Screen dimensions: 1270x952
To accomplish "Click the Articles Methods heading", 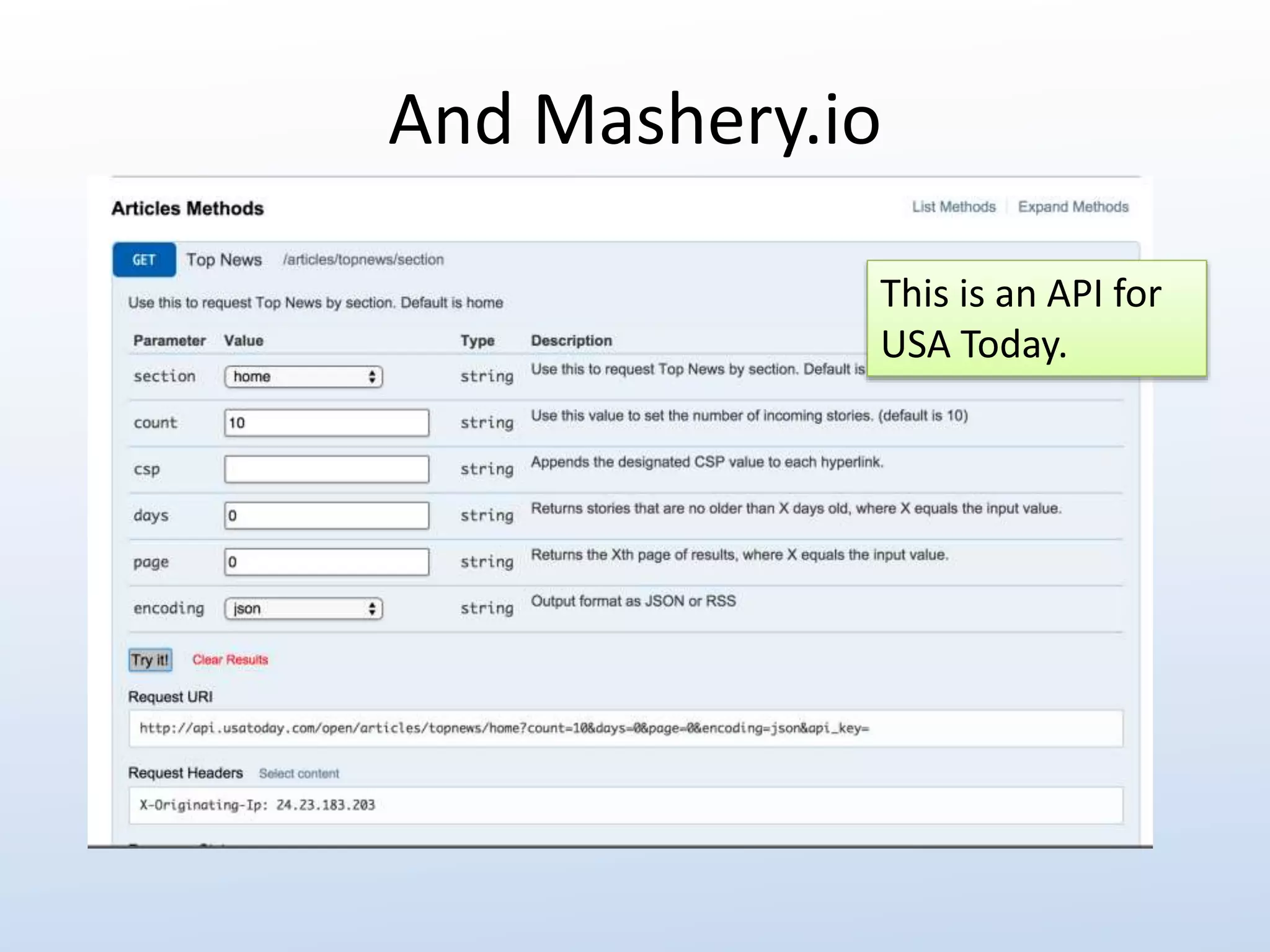I will point(187,208).
